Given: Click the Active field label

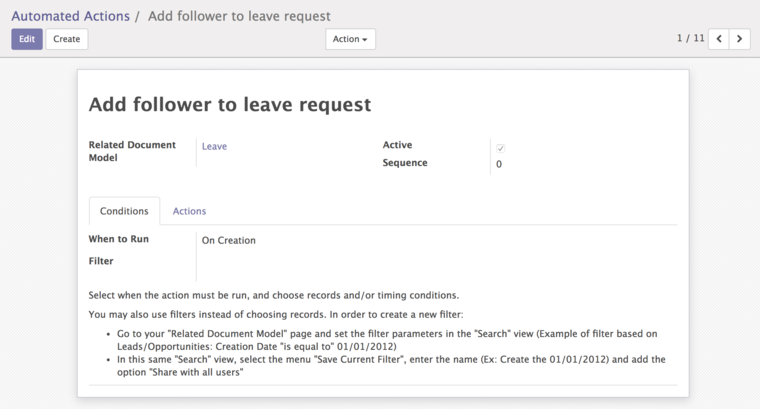Looking at the screenshot, I should coord(397,145).
